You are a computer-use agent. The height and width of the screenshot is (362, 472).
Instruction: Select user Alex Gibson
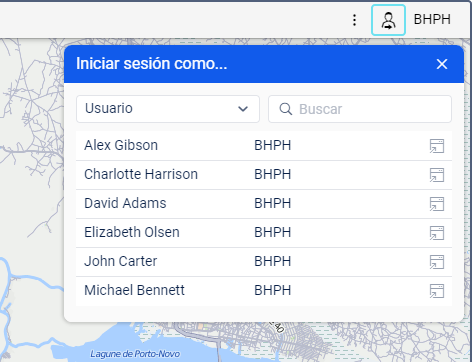click(264, 146)
